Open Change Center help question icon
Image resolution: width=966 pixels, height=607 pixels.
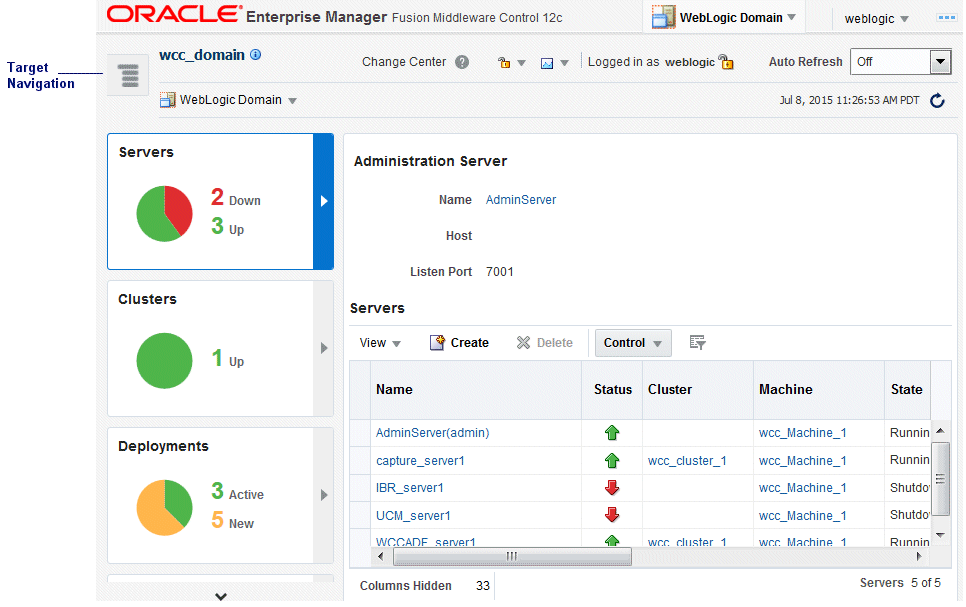coord(462,62)
